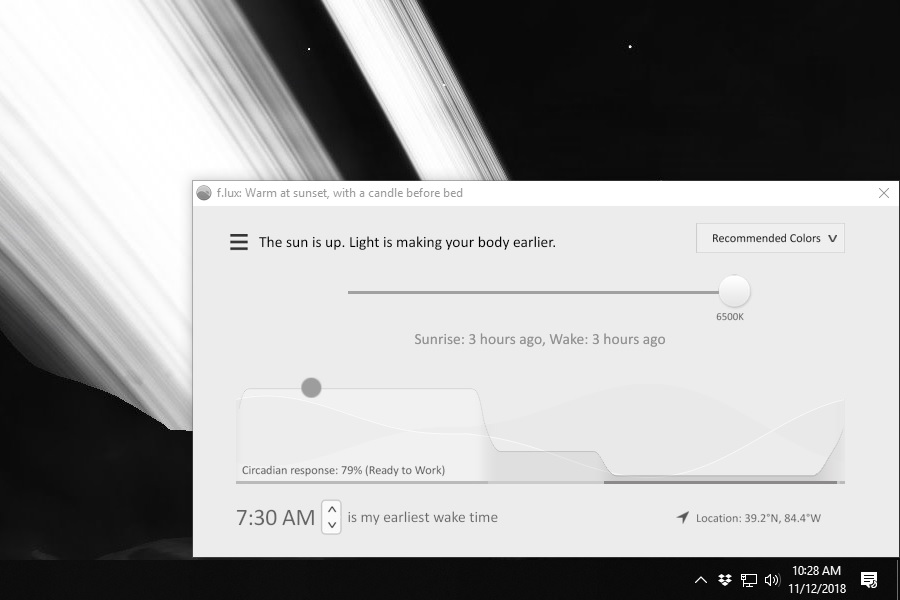Open the volume control in tray

point(772,580)
